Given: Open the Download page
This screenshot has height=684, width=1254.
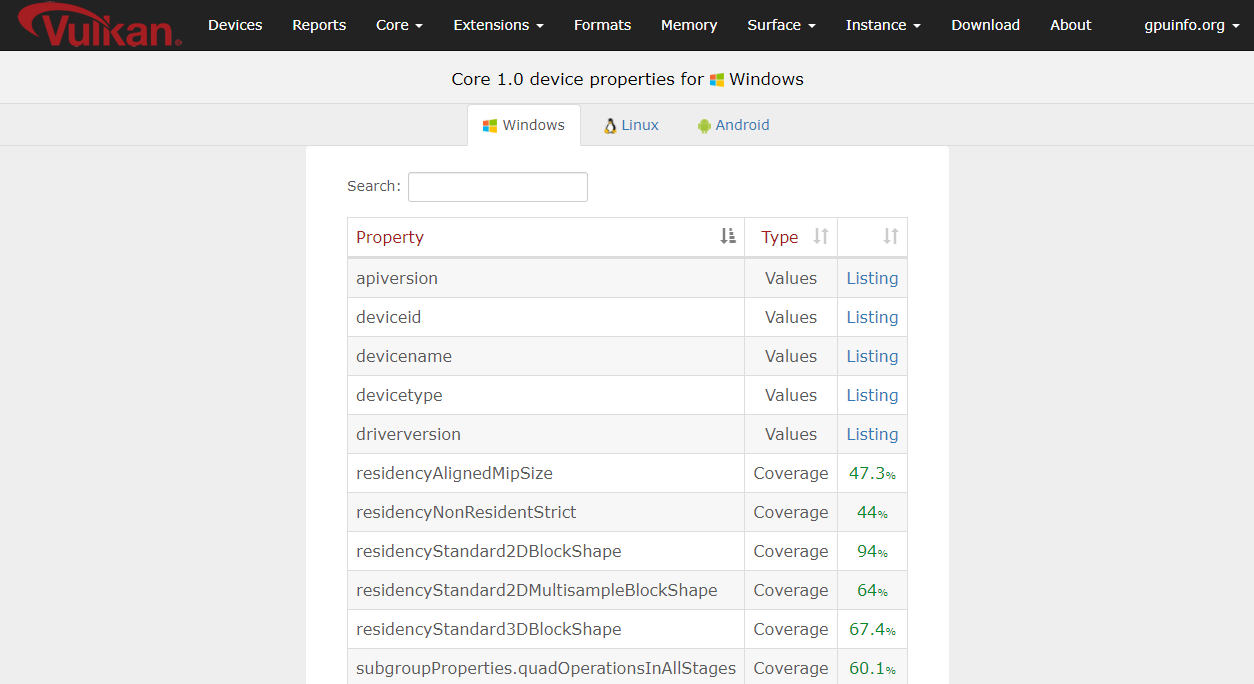Looking at the screenshot, I should pos(985,25).
